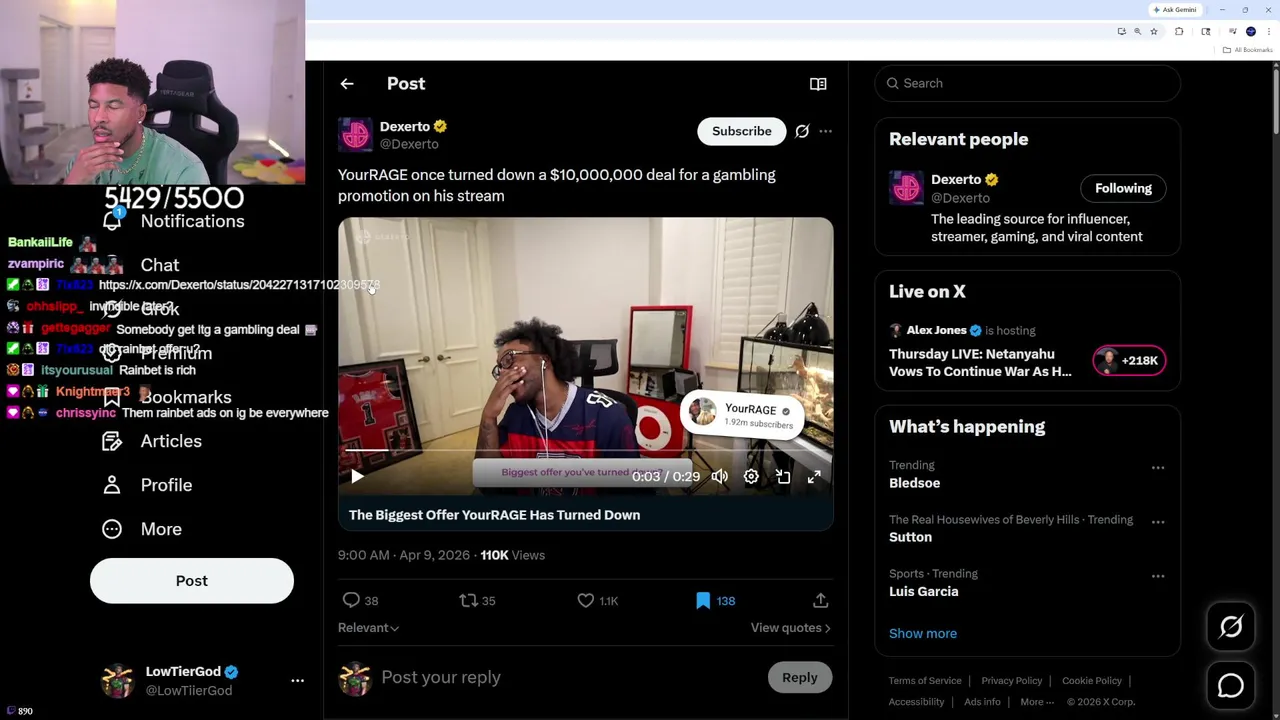
Task: Open the Bledsoe trending topic
Action: pyautogui.click(x=914, y=483)
